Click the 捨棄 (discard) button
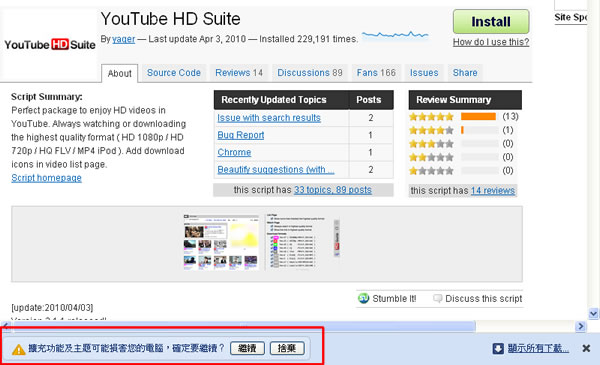Viewport: 600px width, 365px height. (x=287, y=348)
